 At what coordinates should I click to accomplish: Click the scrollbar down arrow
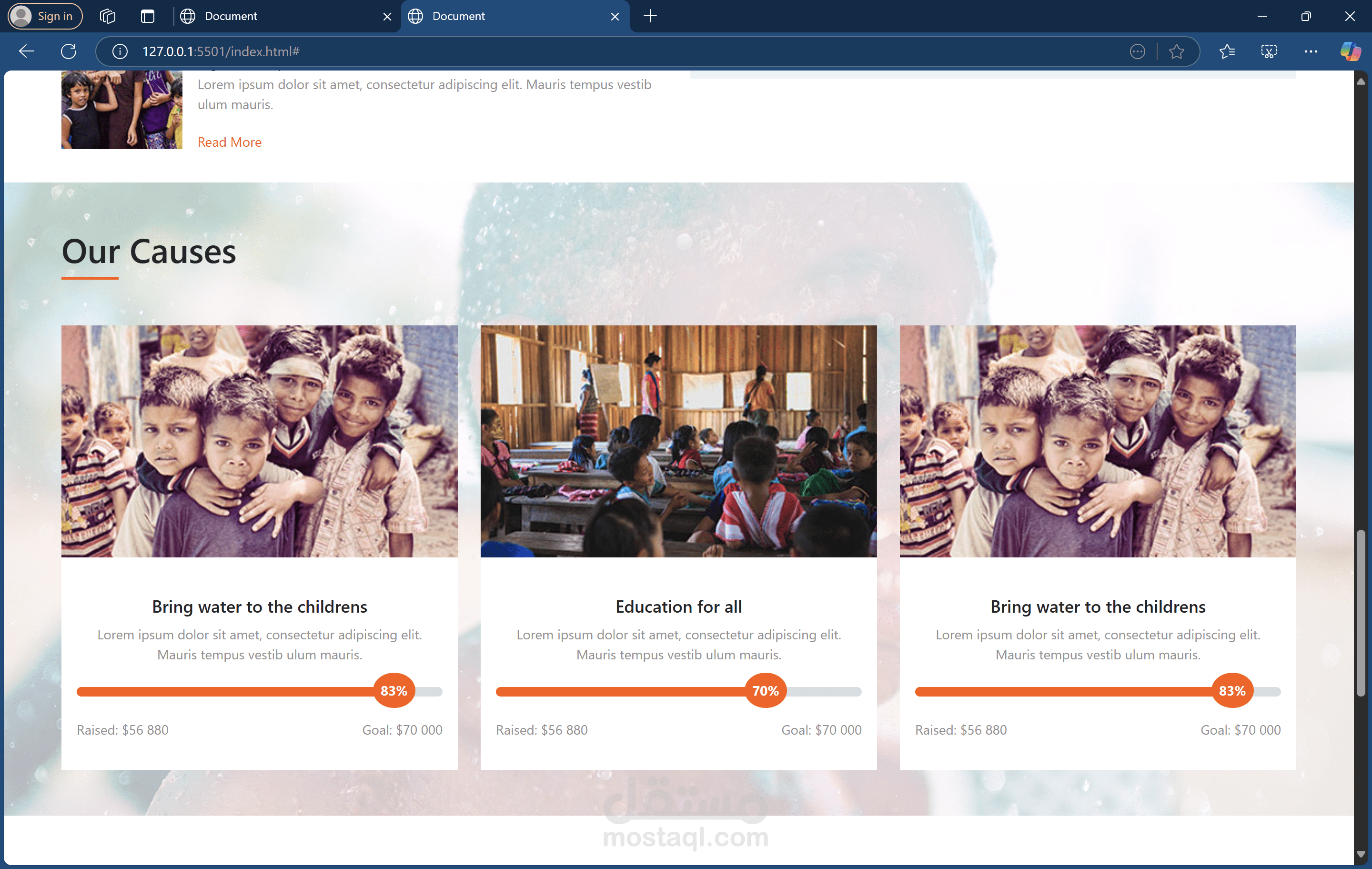coord(1361,854)
